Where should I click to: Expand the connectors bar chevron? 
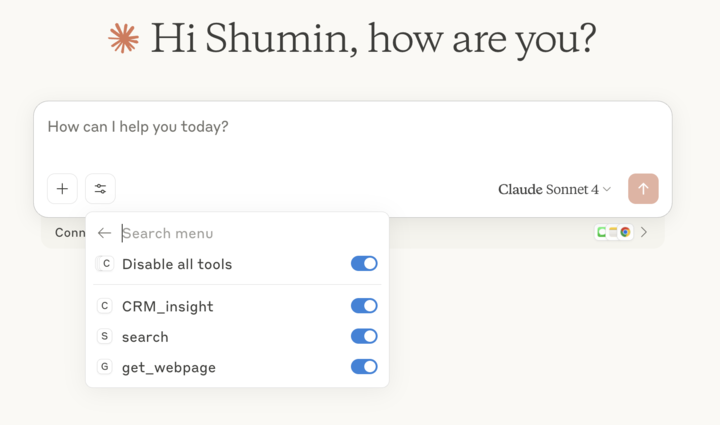tap(644, 232)
